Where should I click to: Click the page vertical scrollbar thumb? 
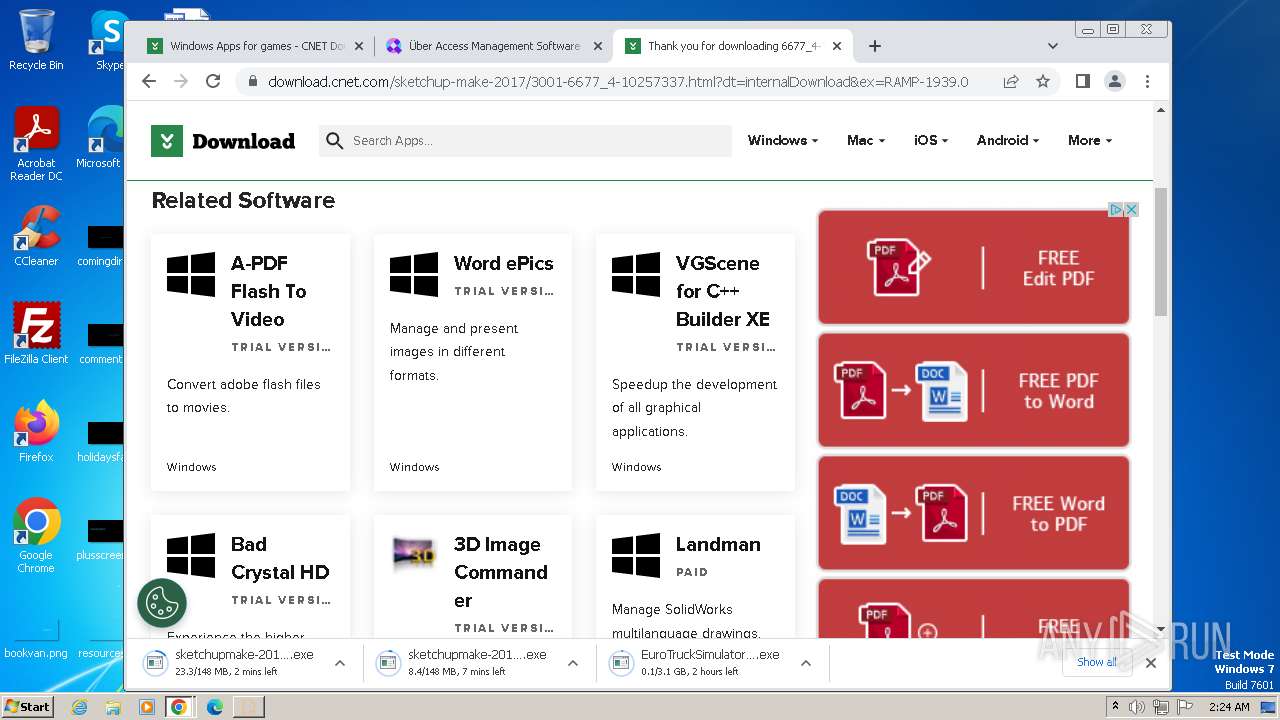(1161, 252)
